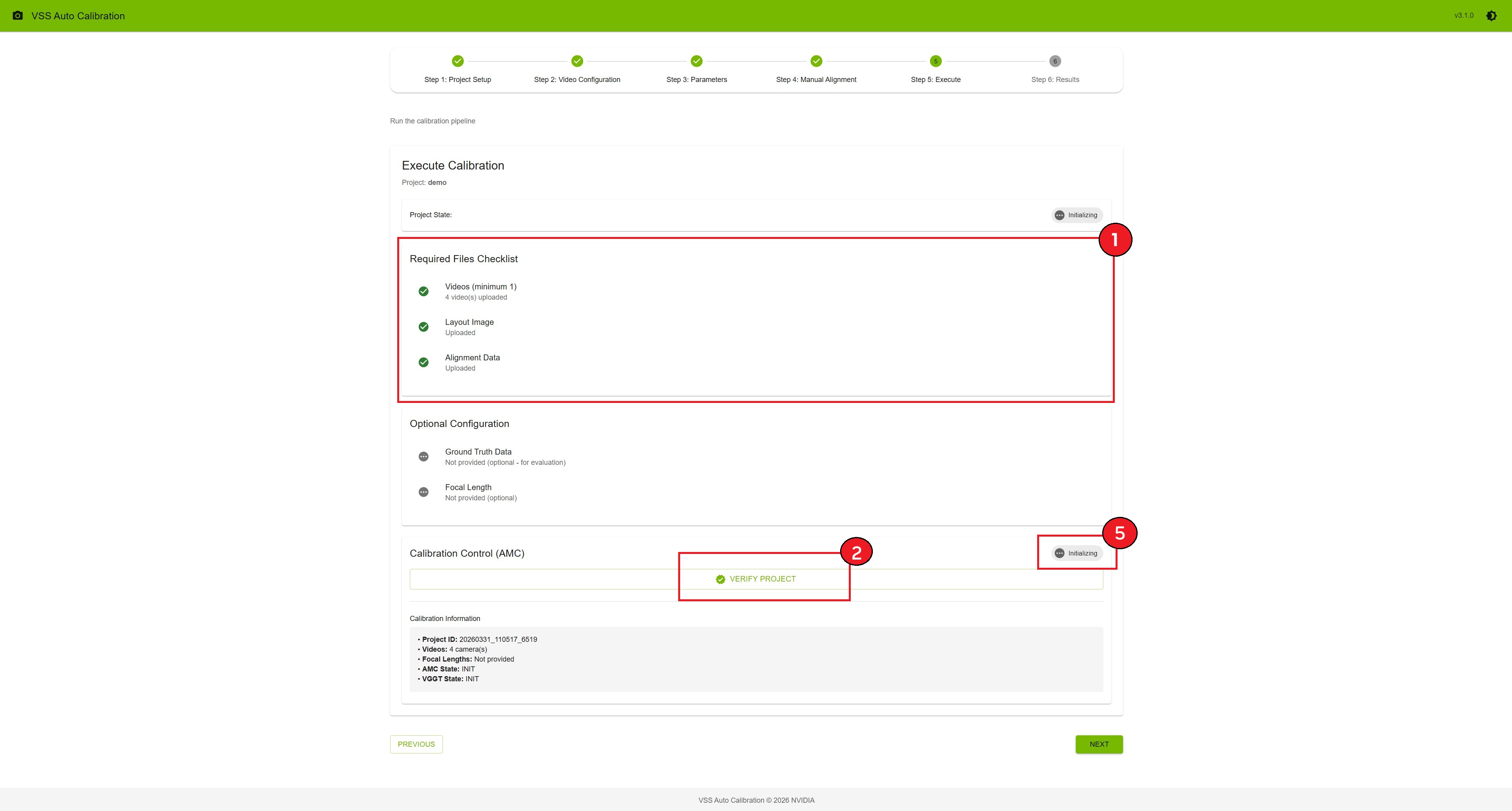Click the Focal Length pending icon
Viewport: 1512px width, 811px height.
click(423, 492)
